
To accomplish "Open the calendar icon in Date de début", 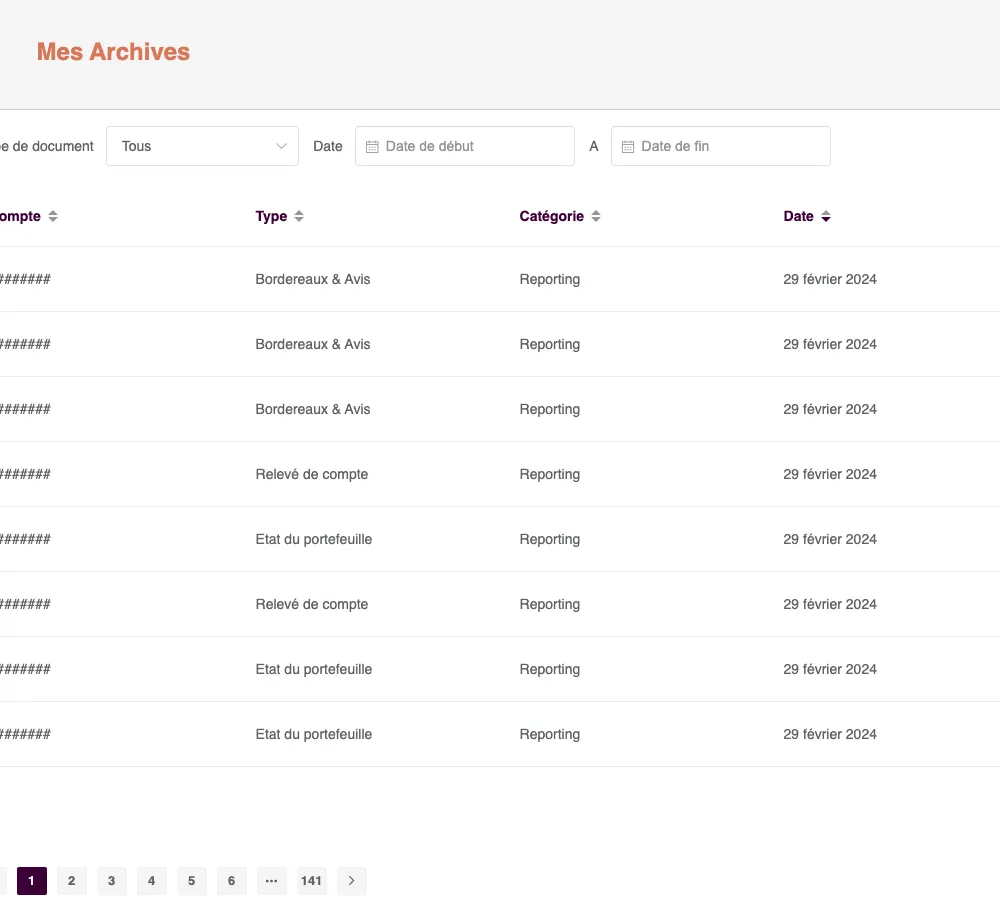I will click(372, 146).
